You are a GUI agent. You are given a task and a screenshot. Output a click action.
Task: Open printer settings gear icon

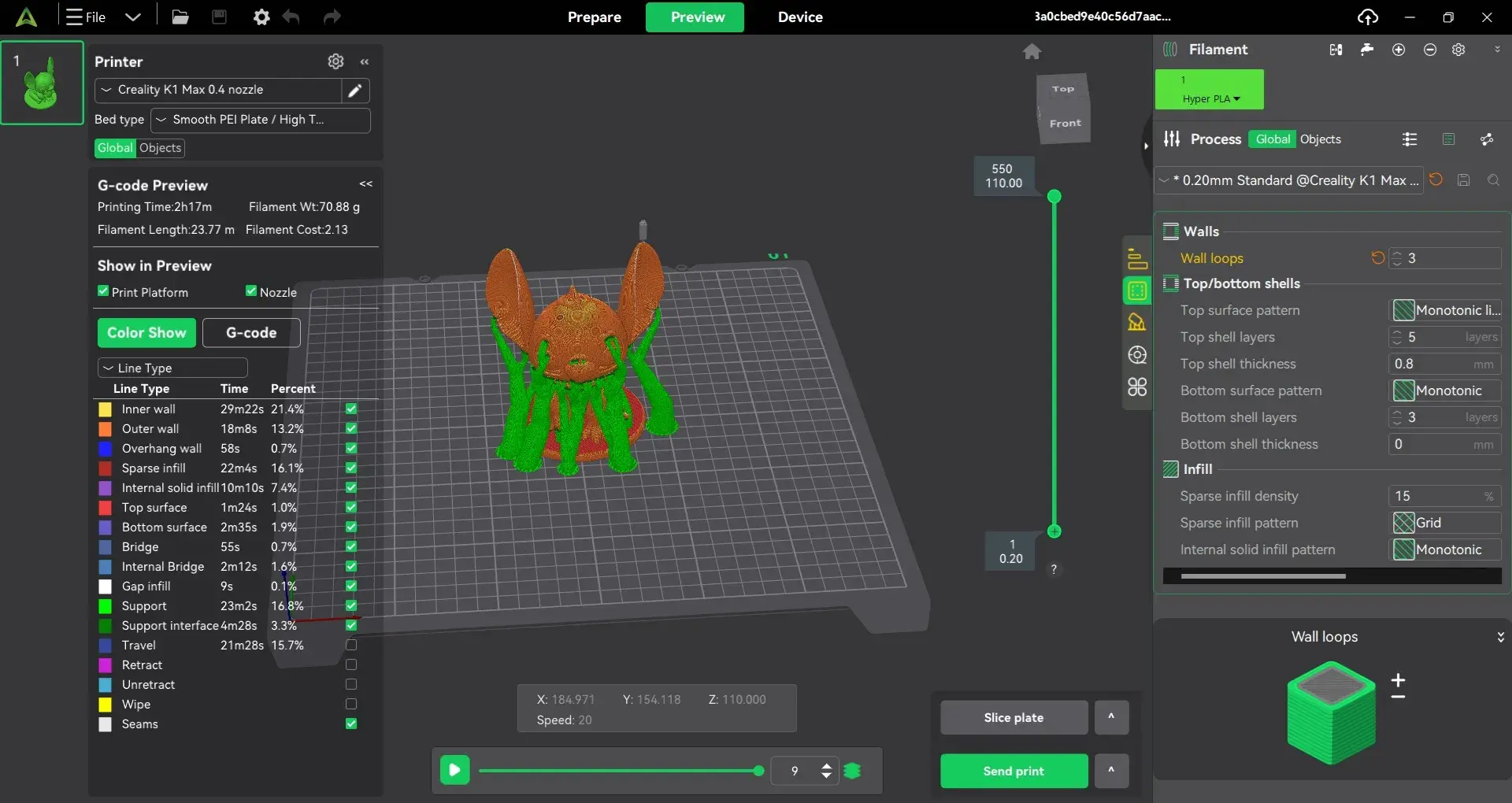pos(335,61)
